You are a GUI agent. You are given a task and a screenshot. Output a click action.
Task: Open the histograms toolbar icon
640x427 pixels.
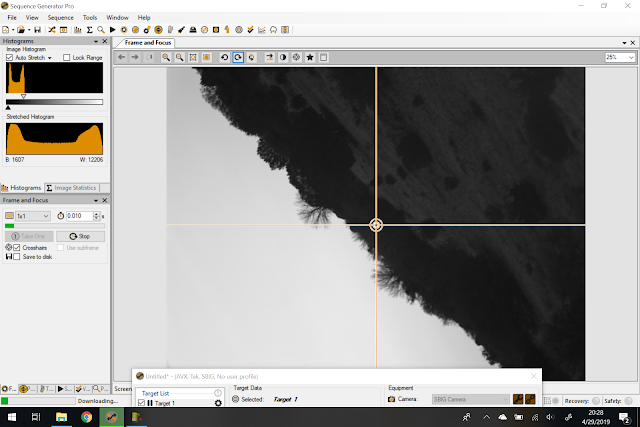[x=78, y=30]
